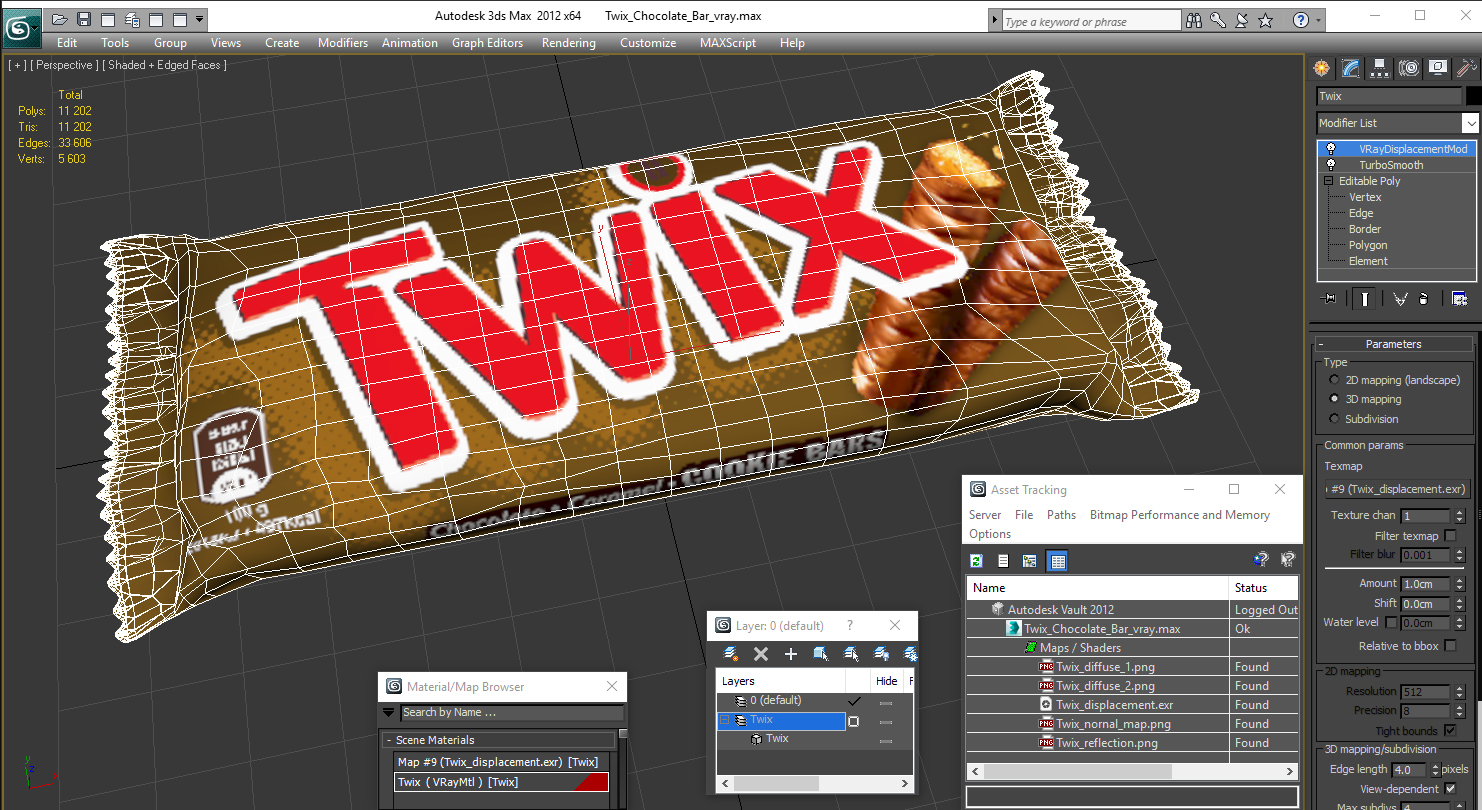
Task: Open Paths menu in Asset Tracking
Action: point(1061,515)
